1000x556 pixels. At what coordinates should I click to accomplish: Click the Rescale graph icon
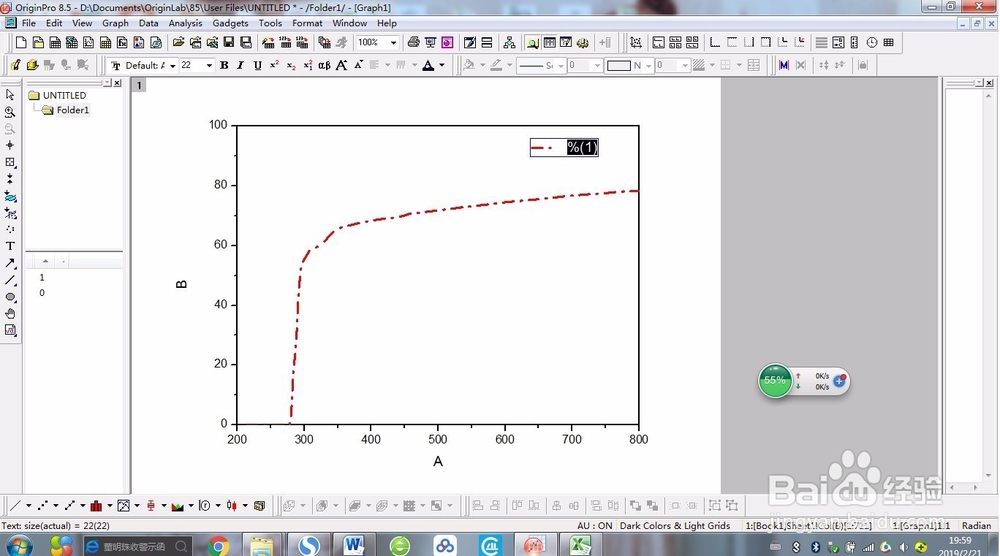635,43
